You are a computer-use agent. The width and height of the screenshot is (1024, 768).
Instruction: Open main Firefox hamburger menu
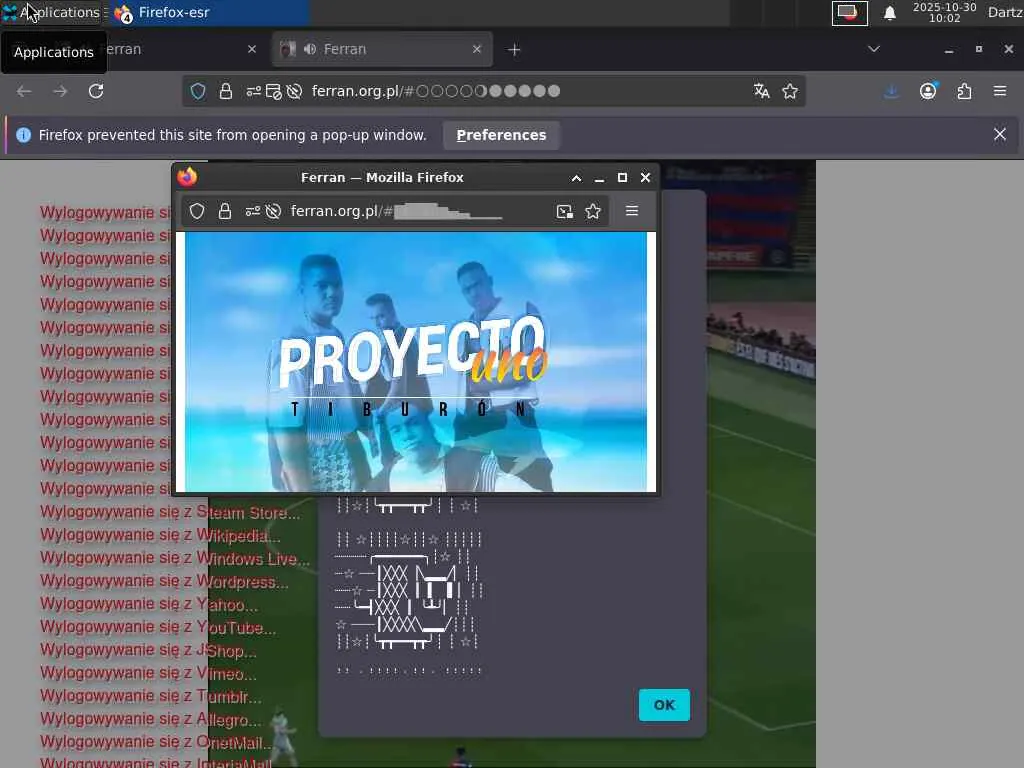1000,91
